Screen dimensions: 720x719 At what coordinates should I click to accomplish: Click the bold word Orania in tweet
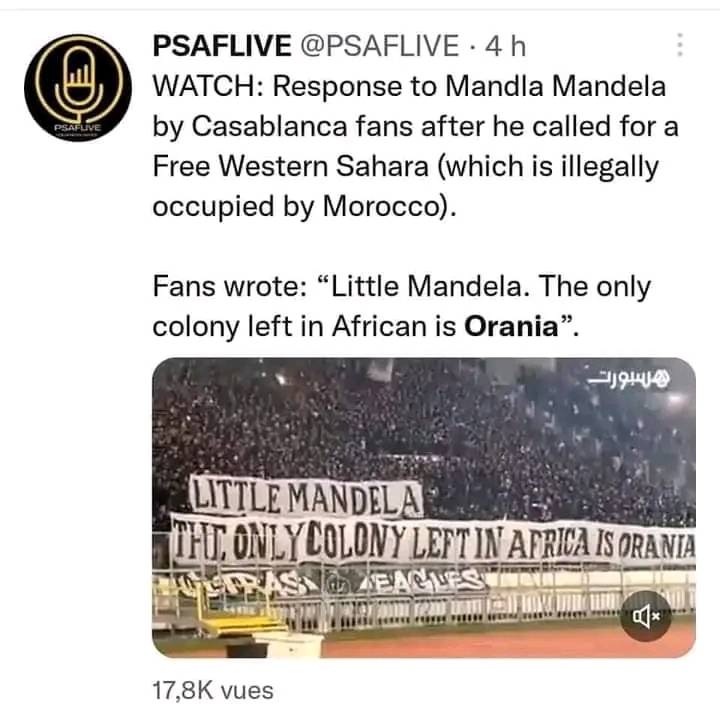(x=511, y=327)
